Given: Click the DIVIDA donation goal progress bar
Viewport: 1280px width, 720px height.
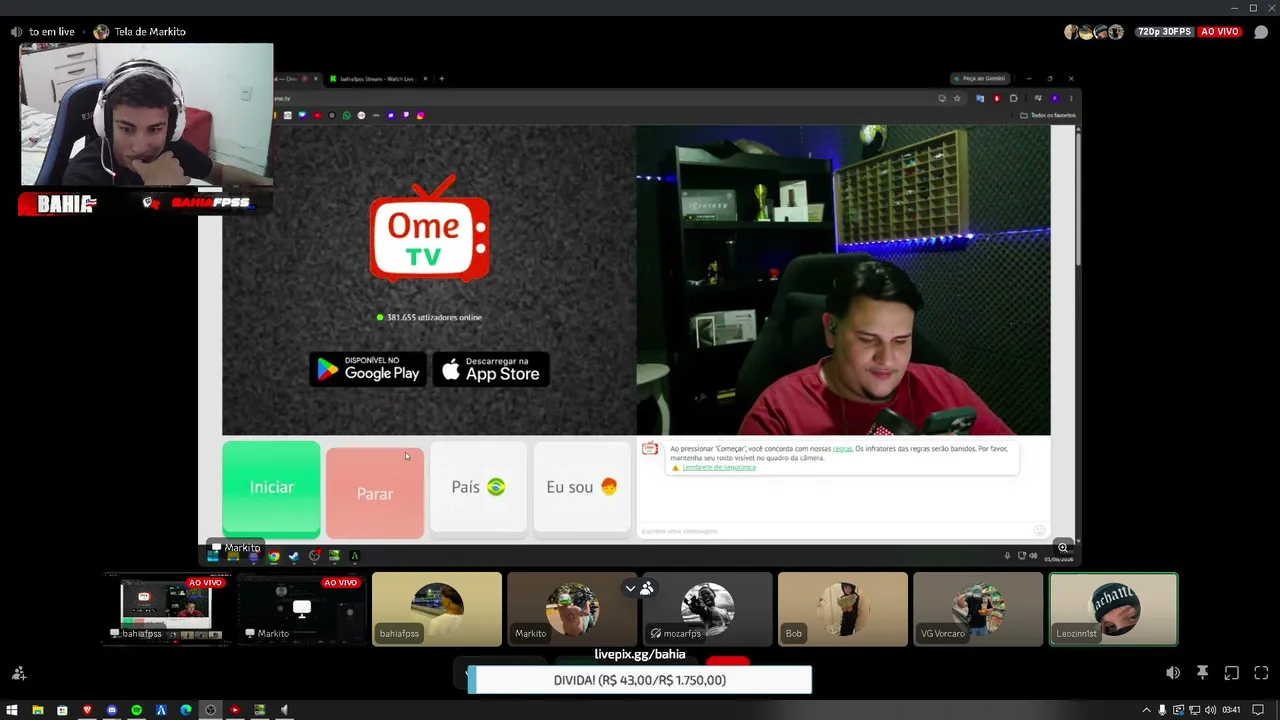Looking at the screenshot, I should point(640,680).
